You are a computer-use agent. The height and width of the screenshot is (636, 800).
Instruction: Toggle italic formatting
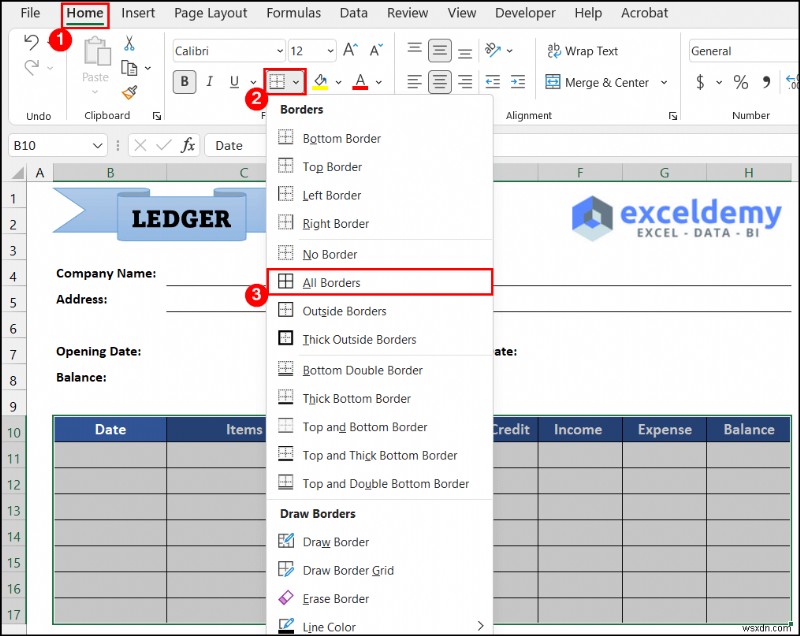pos(211,81)
